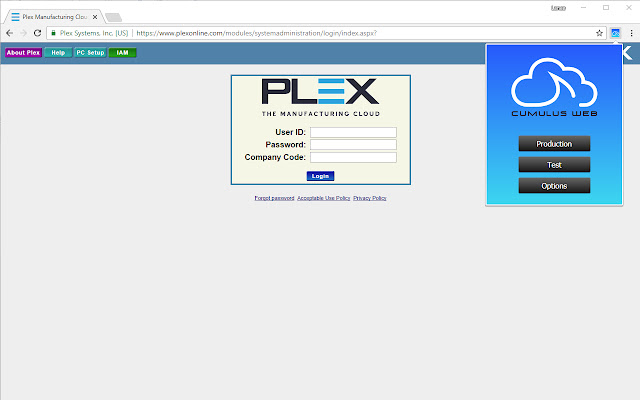Open the Acceptable Use Policy link
The image size is (640, 400).
point(324,198)
